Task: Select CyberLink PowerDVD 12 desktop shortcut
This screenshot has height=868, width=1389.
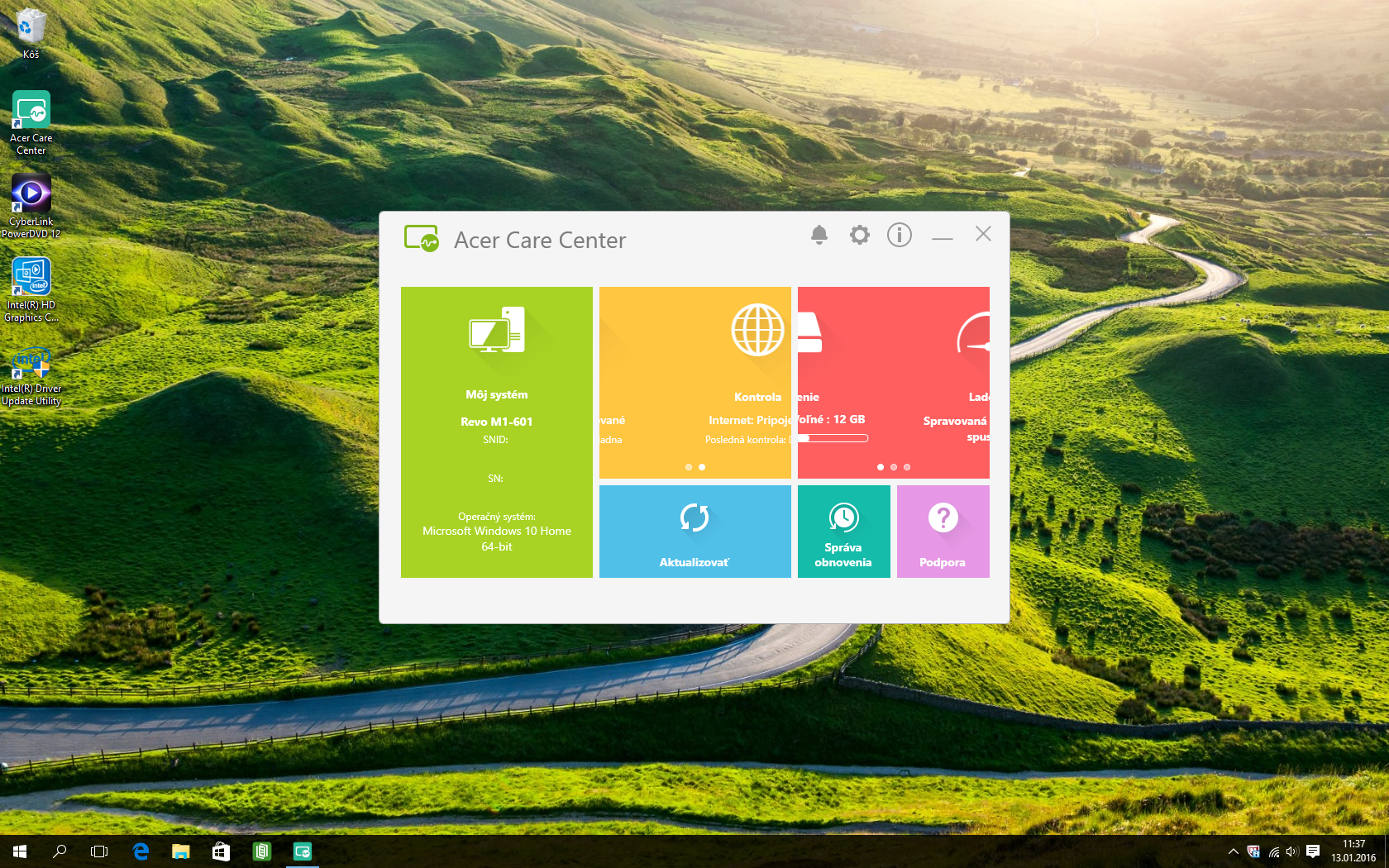Action: click(x=31, y=207)
